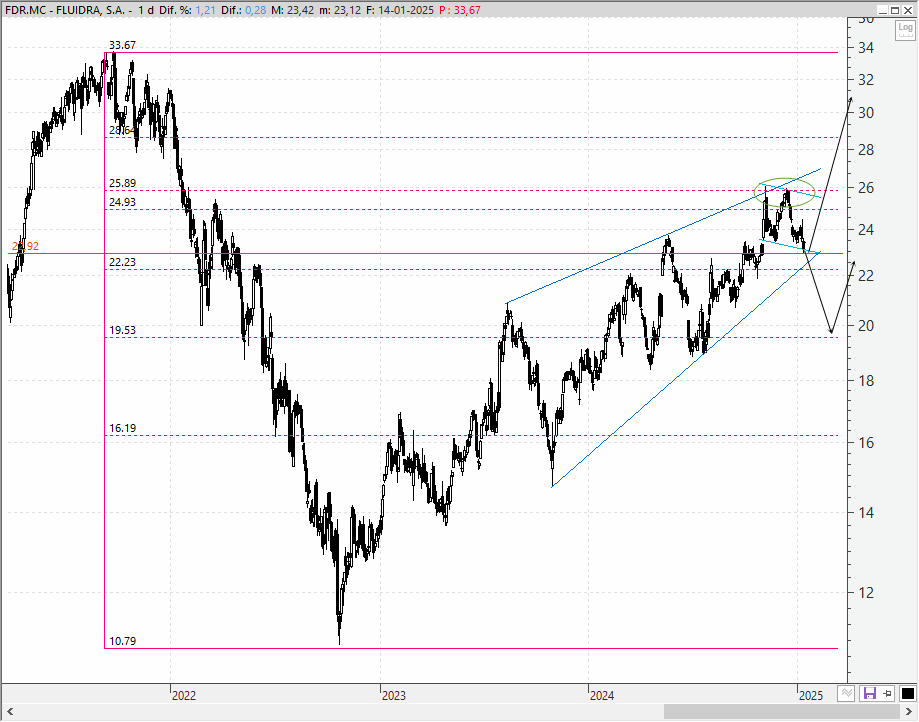Click the horizontal scrollbar left arrow
This screenshot has width=919, height=722.
(10, 712)
